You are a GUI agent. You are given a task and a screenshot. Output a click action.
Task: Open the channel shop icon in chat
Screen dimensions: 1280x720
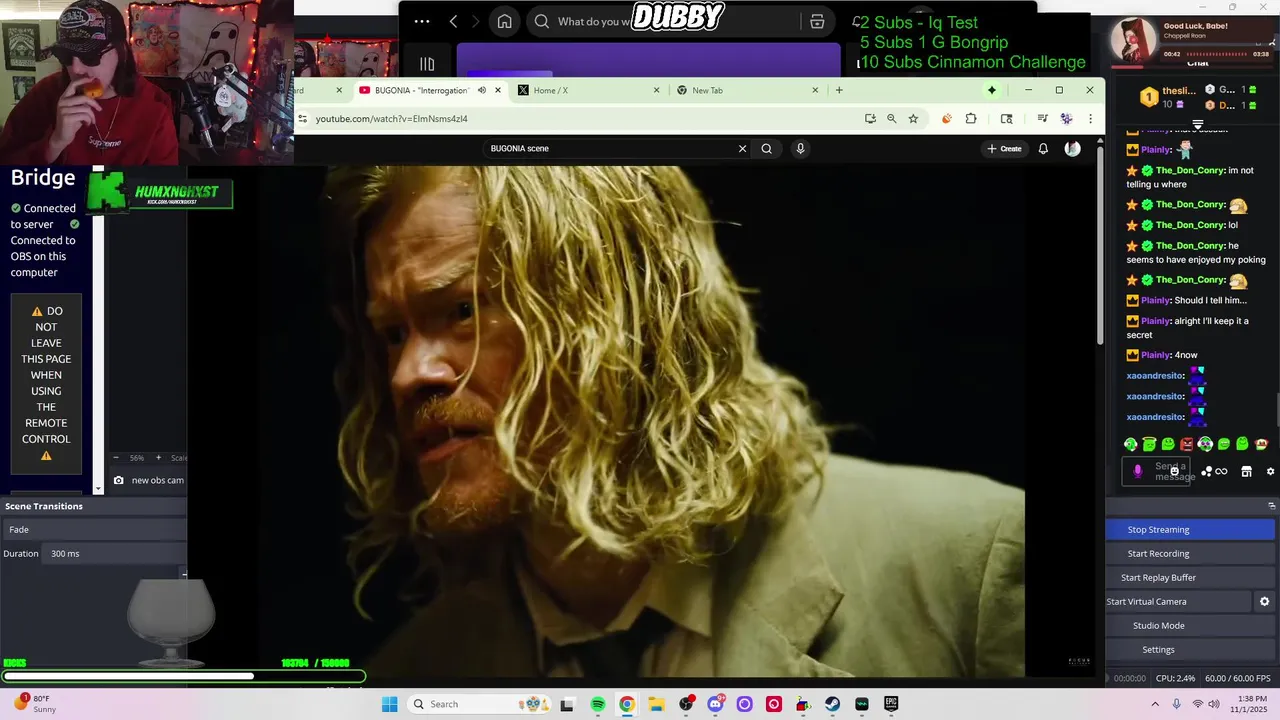[x=1246, y=472]
